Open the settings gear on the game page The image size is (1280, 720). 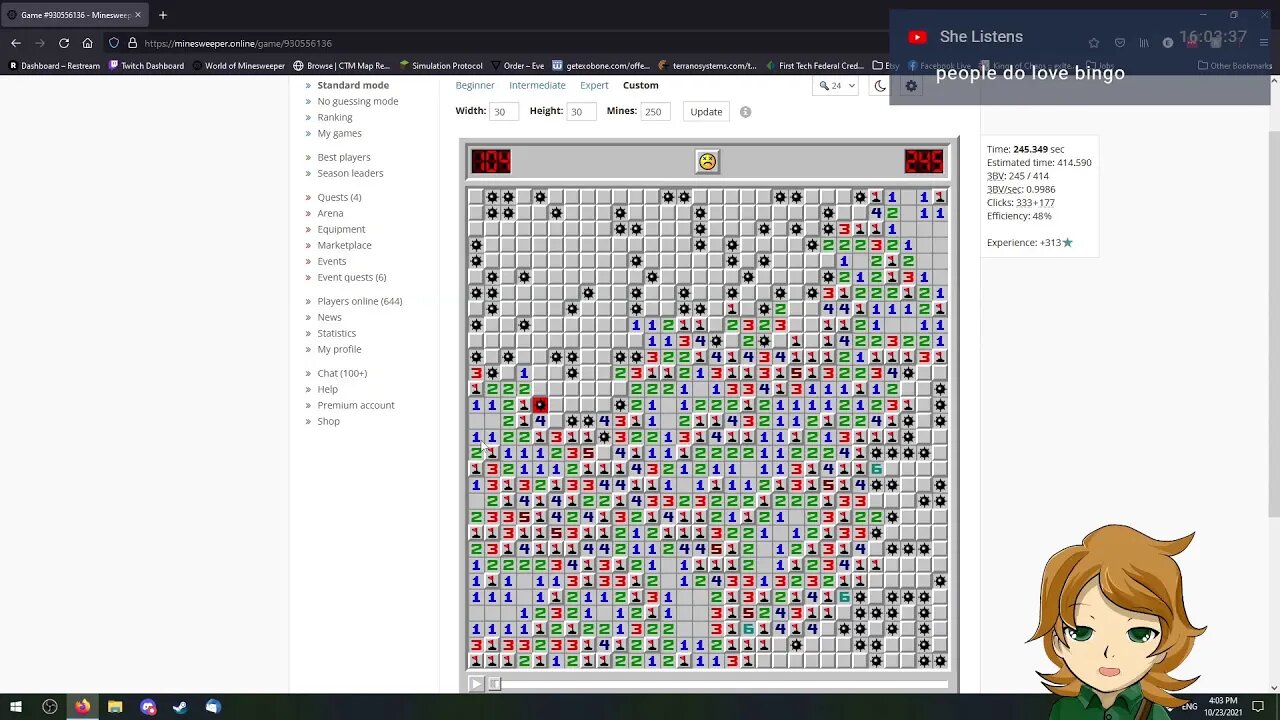click(911, 86)
